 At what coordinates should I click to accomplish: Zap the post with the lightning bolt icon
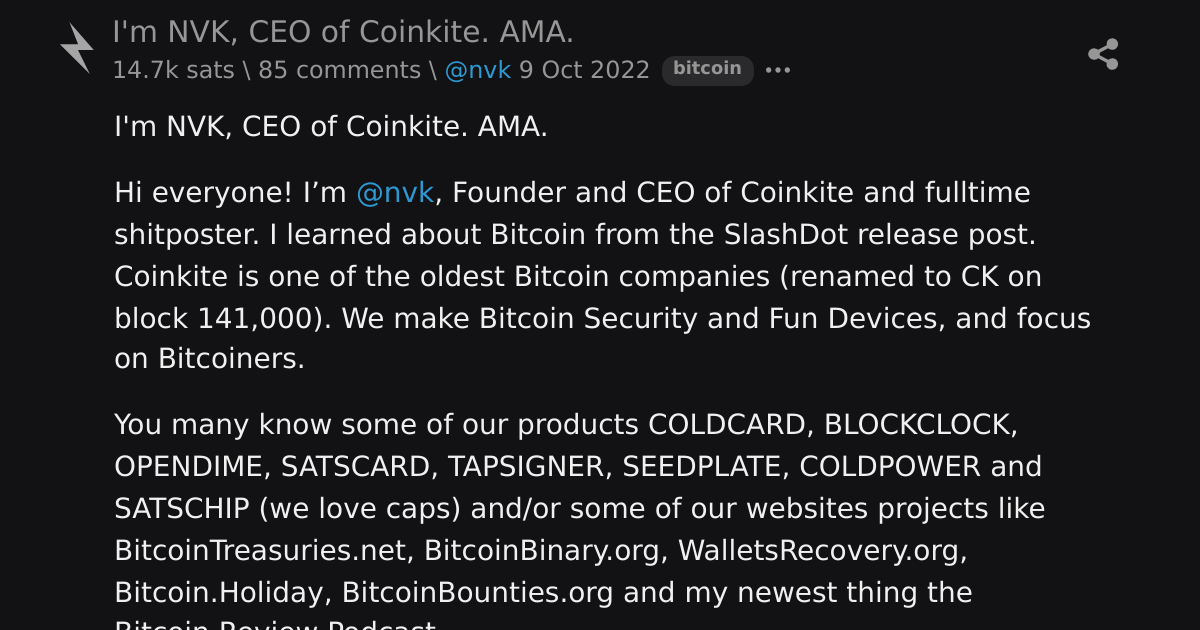(77, 48)
